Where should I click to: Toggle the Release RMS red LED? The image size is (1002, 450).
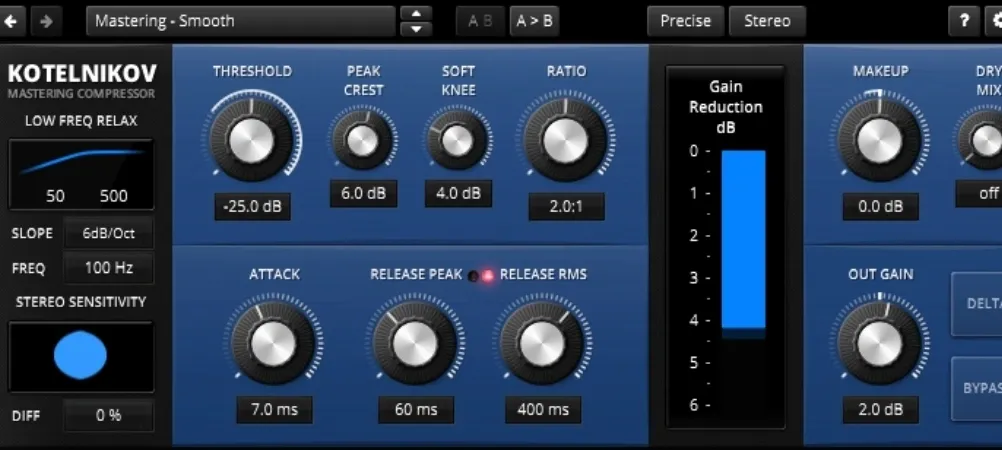click(x=488, y=275)
